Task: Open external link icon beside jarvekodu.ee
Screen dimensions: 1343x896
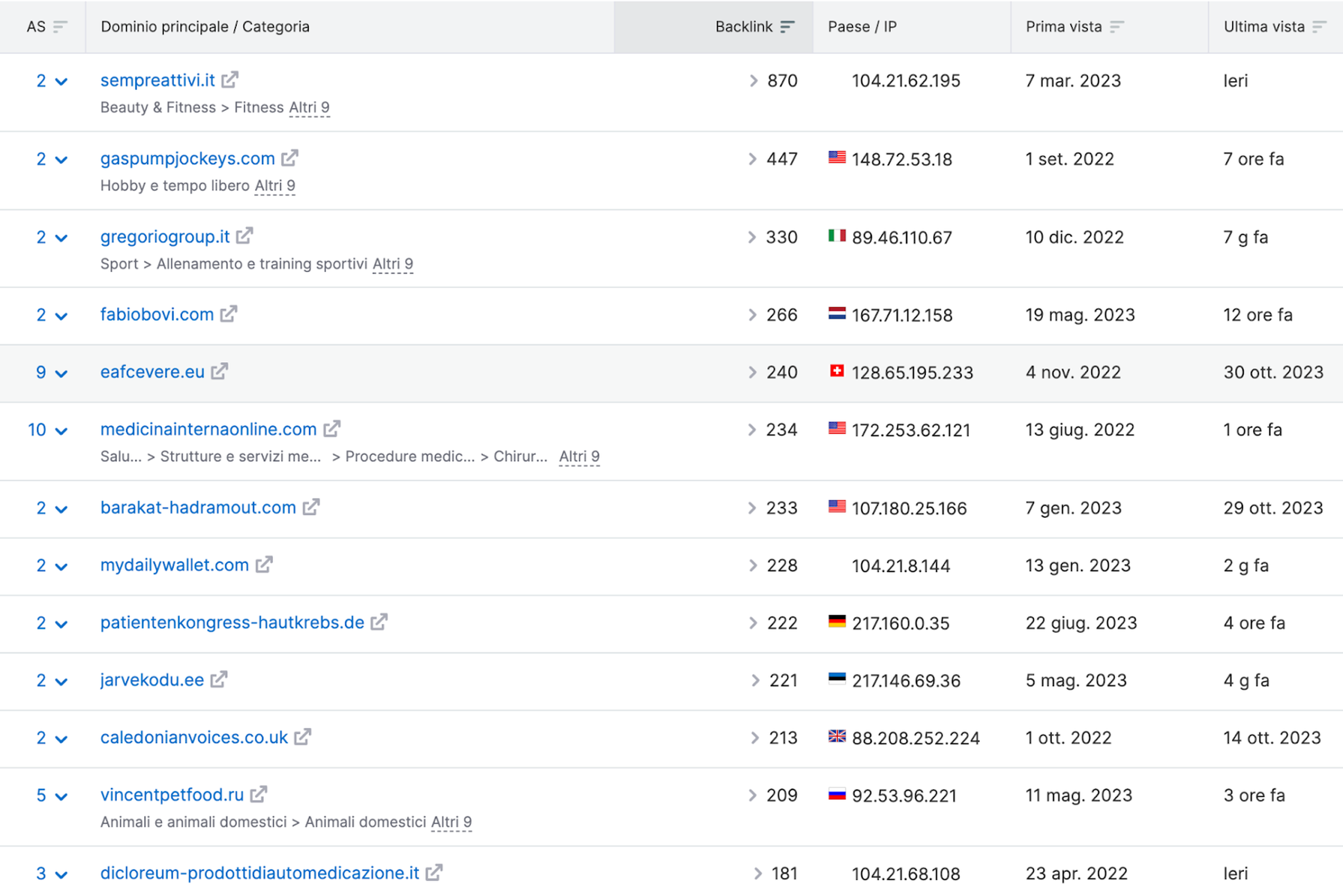Action: click(x=219, y=680)
